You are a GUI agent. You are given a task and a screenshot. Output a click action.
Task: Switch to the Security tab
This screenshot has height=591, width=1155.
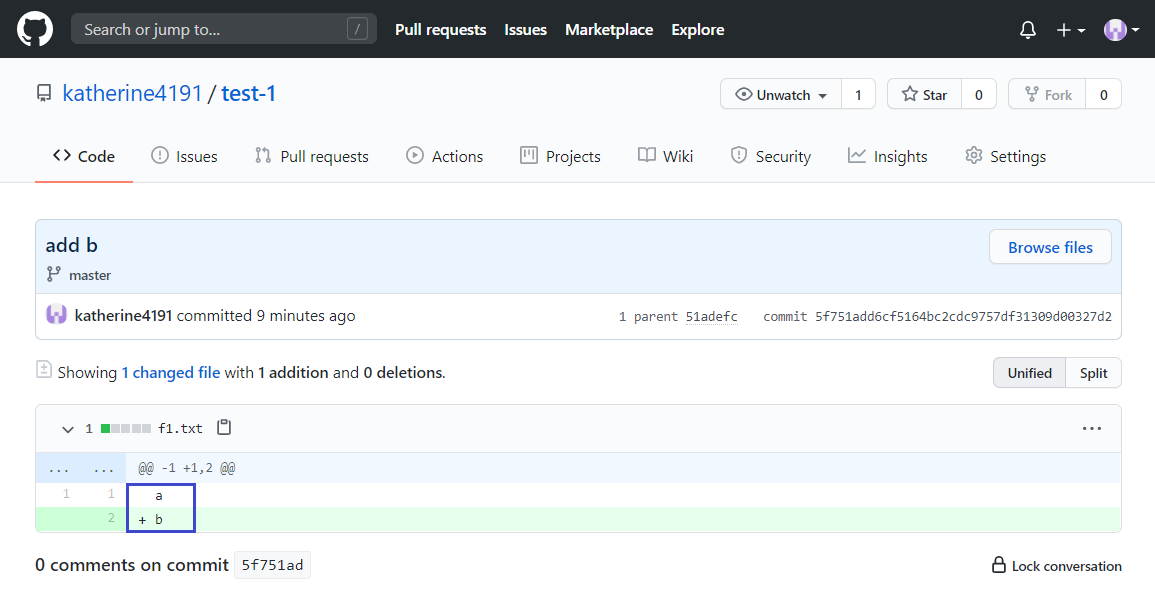point(770,156)
